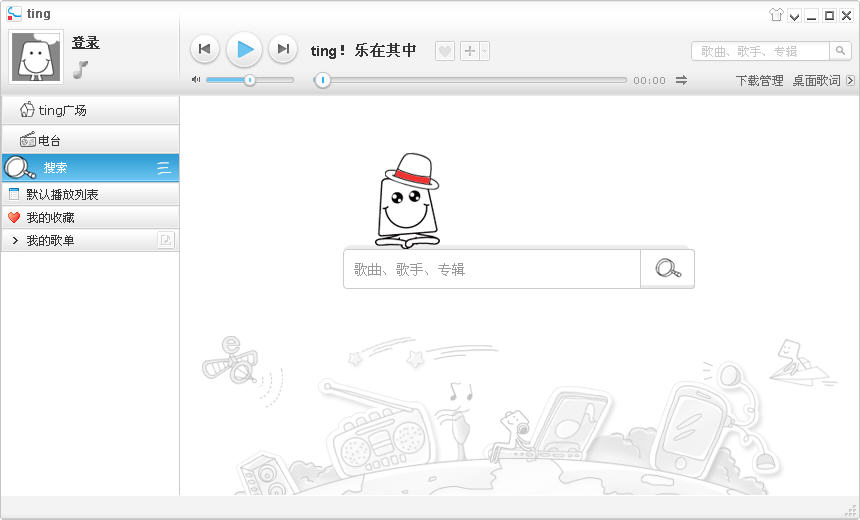860x520 pixels.
Task: Toggle playback order mode icon
Action: [x=681, y=80]
